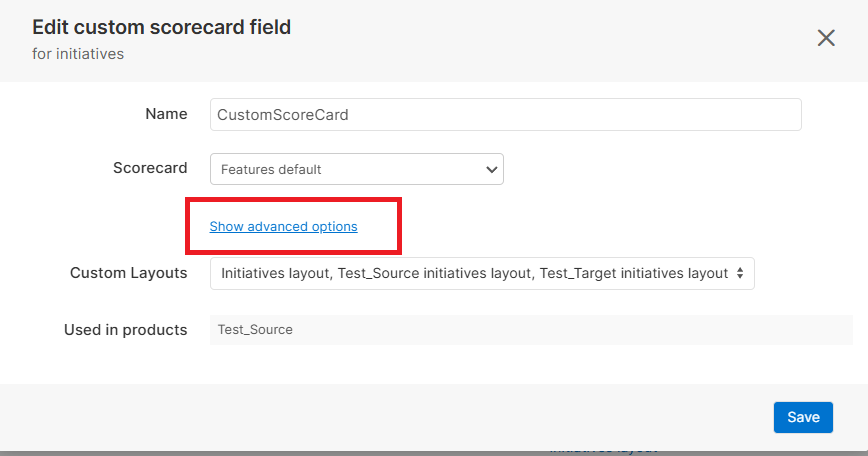868x456 pixels.
Task: Click the Scorecard dropdown chevron arrow
Action: [x=491, y=169]
